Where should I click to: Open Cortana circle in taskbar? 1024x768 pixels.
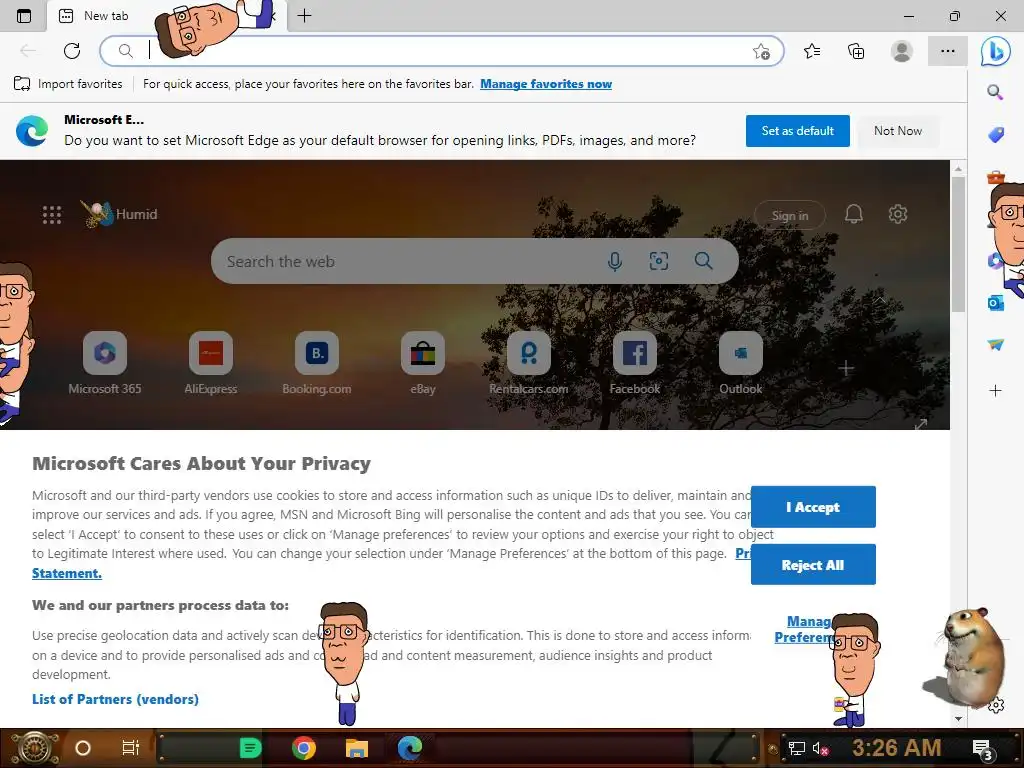[x=82, y=748]
